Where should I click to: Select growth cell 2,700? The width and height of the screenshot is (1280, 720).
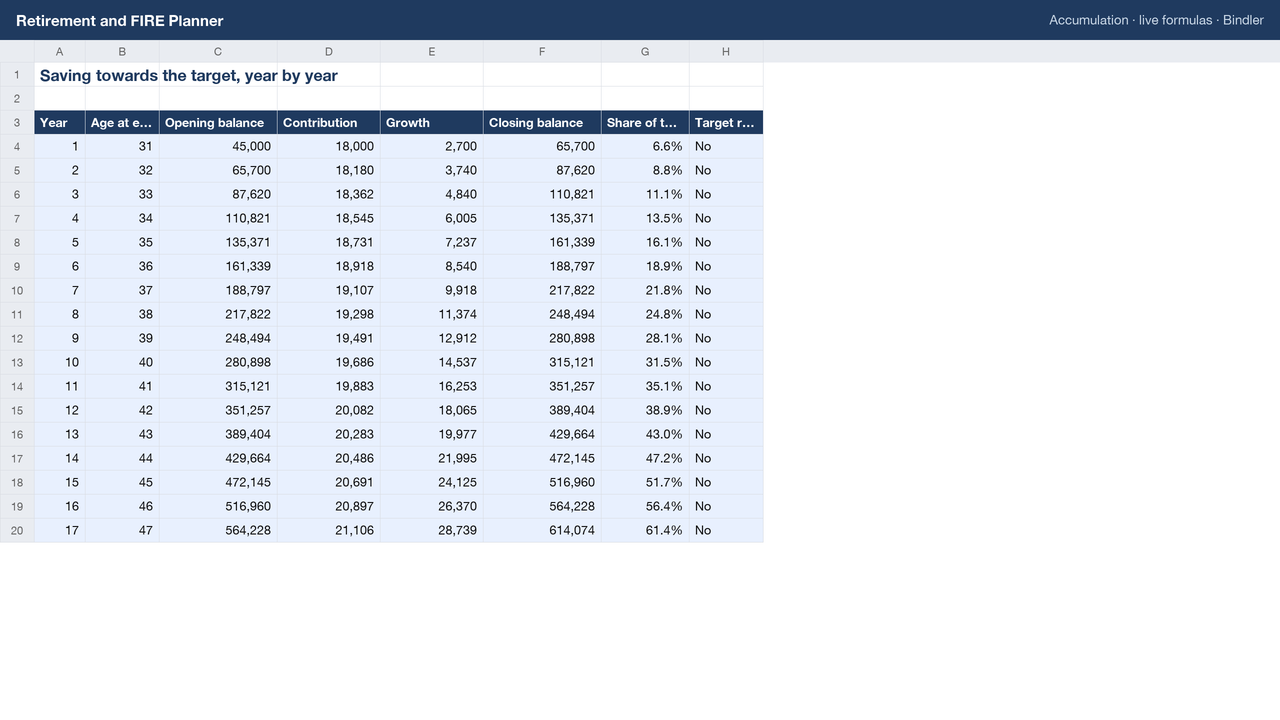[431, 146]
